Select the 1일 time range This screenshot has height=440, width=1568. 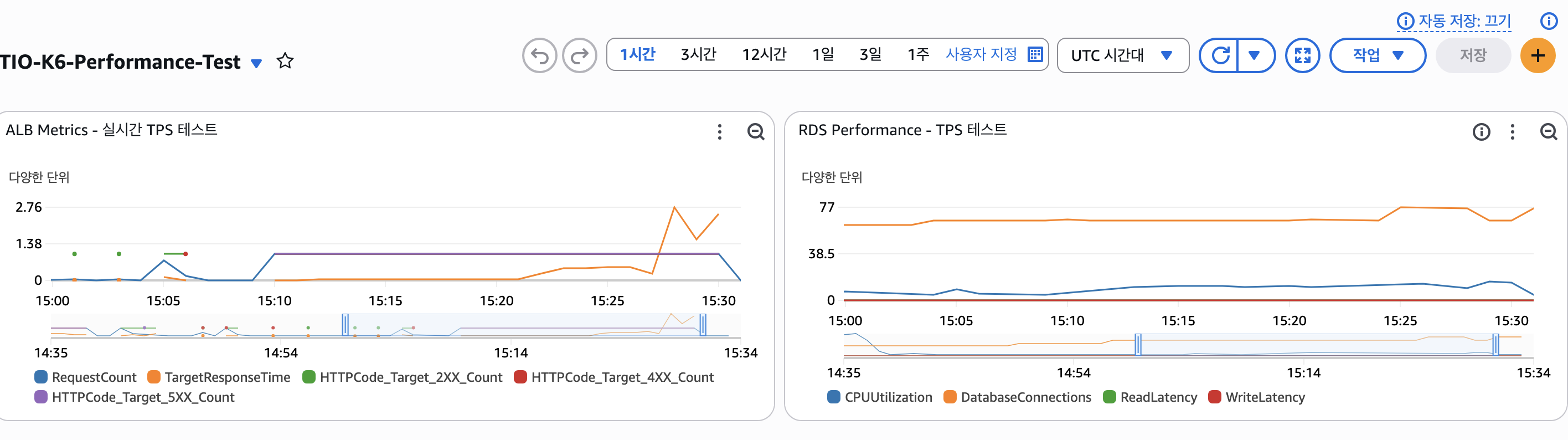(x=823, y=54)
